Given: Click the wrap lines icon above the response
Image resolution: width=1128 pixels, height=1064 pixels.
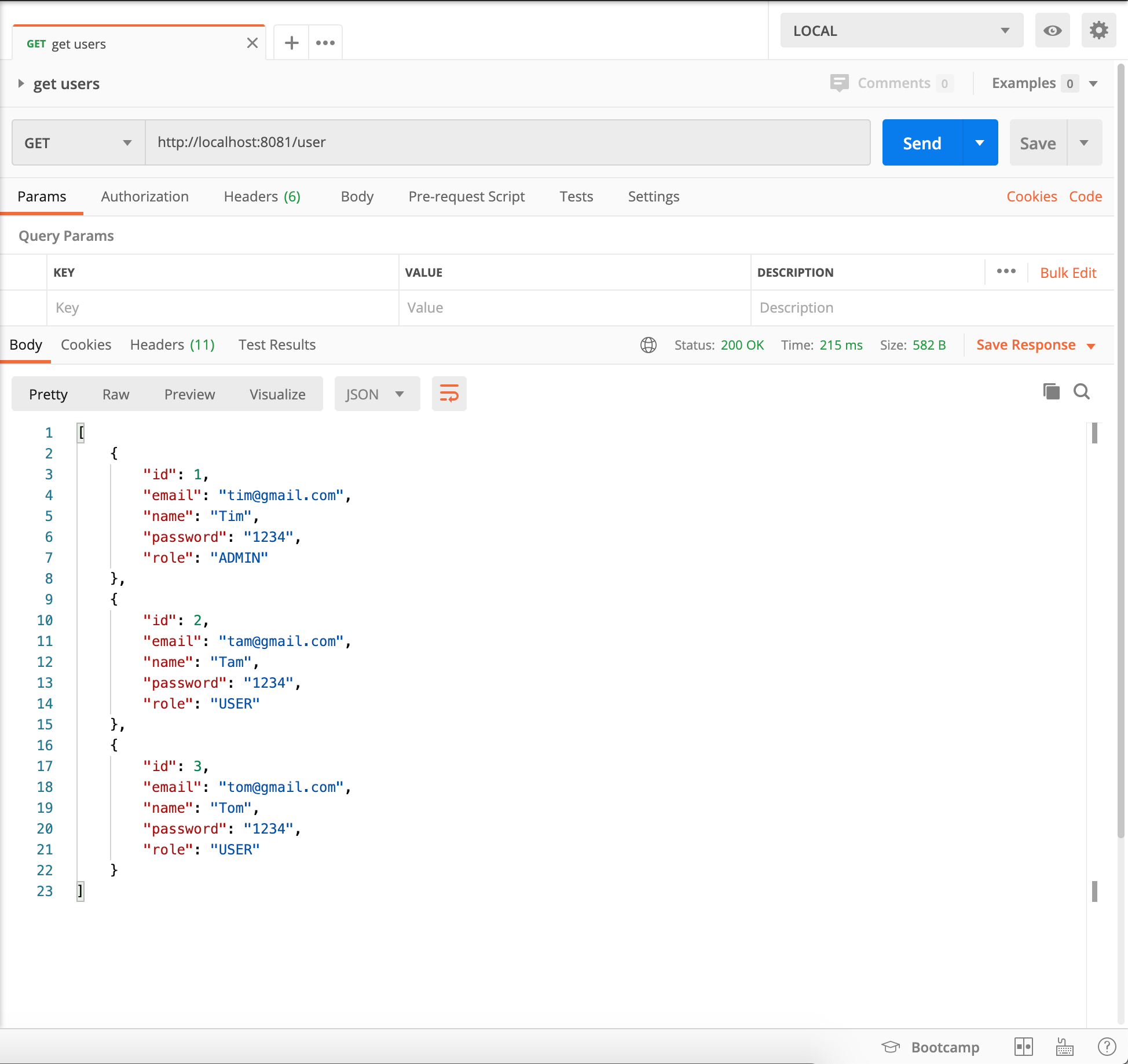Looking at the screenshot, I should [x=449, y=394].
